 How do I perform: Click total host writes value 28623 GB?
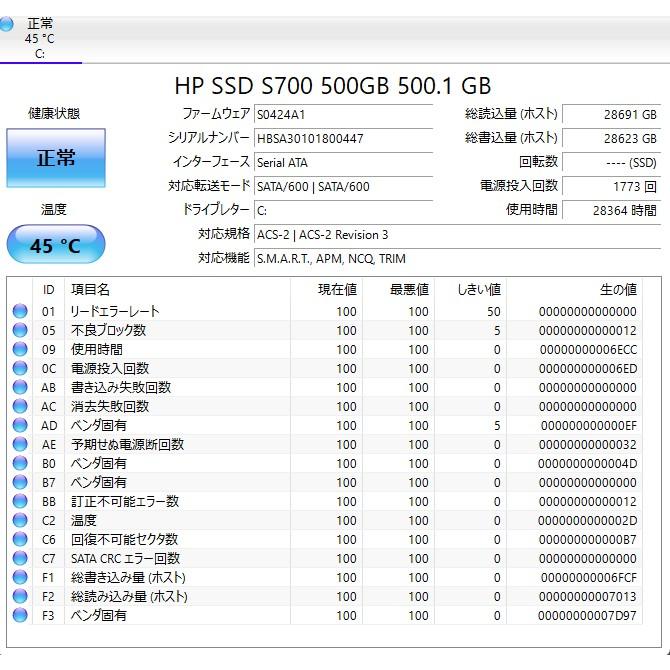(612, 138)
